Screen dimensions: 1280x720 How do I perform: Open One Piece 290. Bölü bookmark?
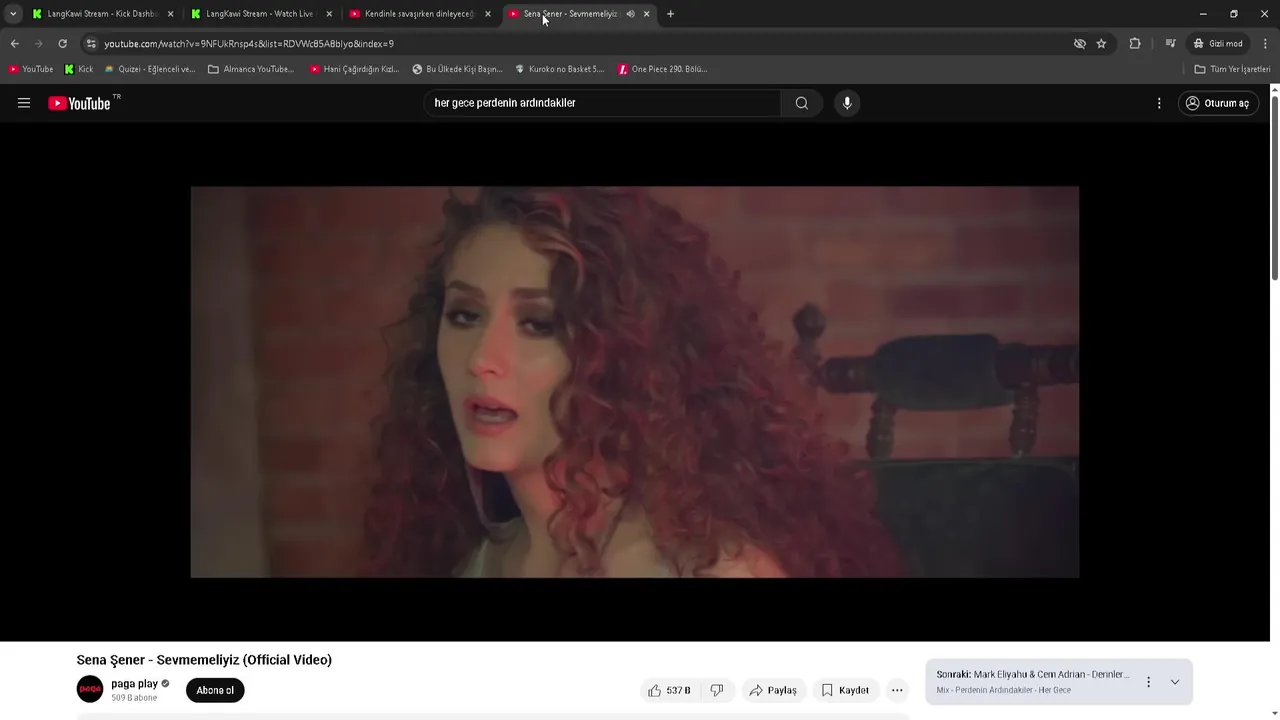(x=663, y=69)
